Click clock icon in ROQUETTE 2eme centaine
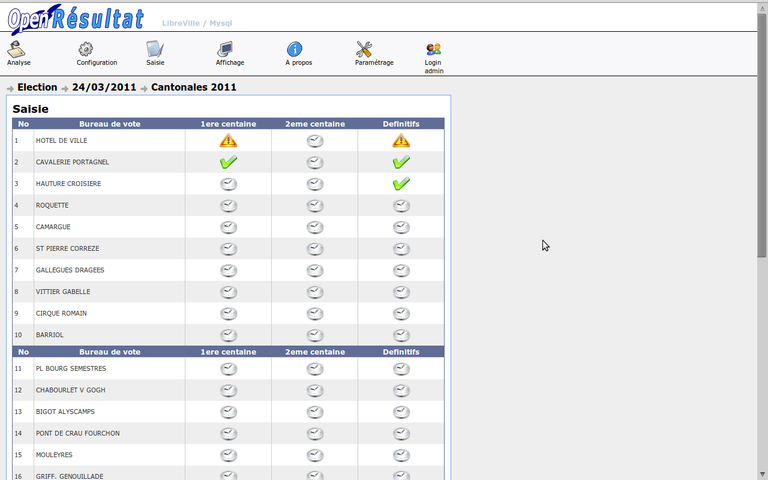The image size is (768, 480). 315,205
